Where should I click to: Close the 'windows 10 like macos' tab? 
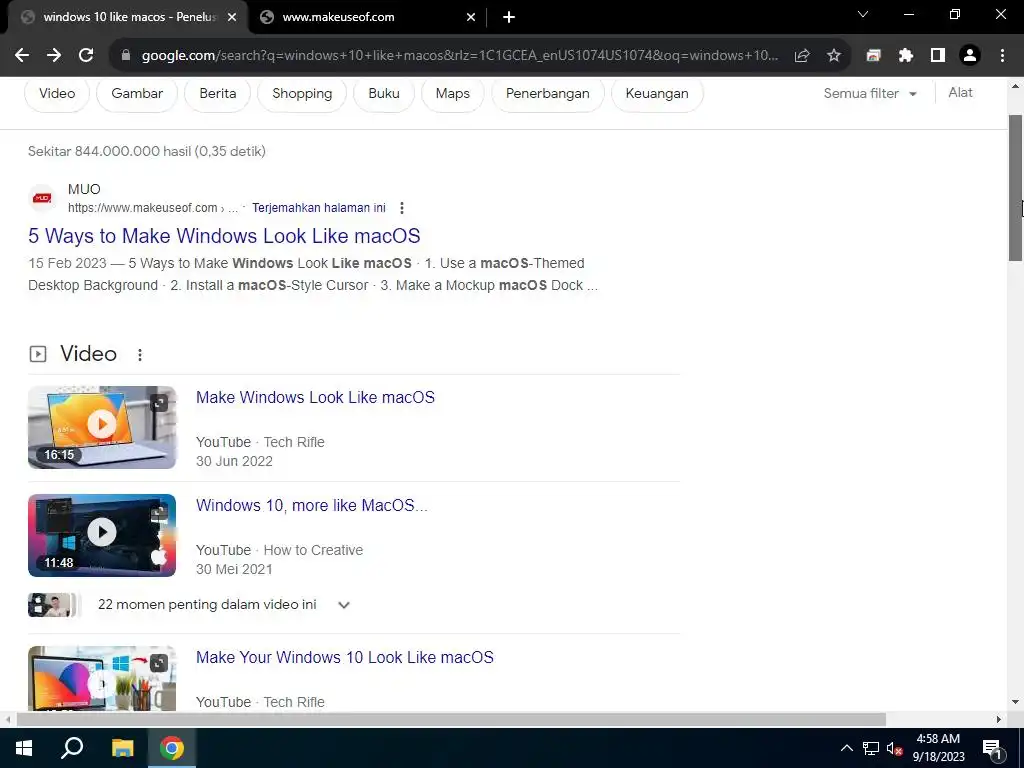232,18
